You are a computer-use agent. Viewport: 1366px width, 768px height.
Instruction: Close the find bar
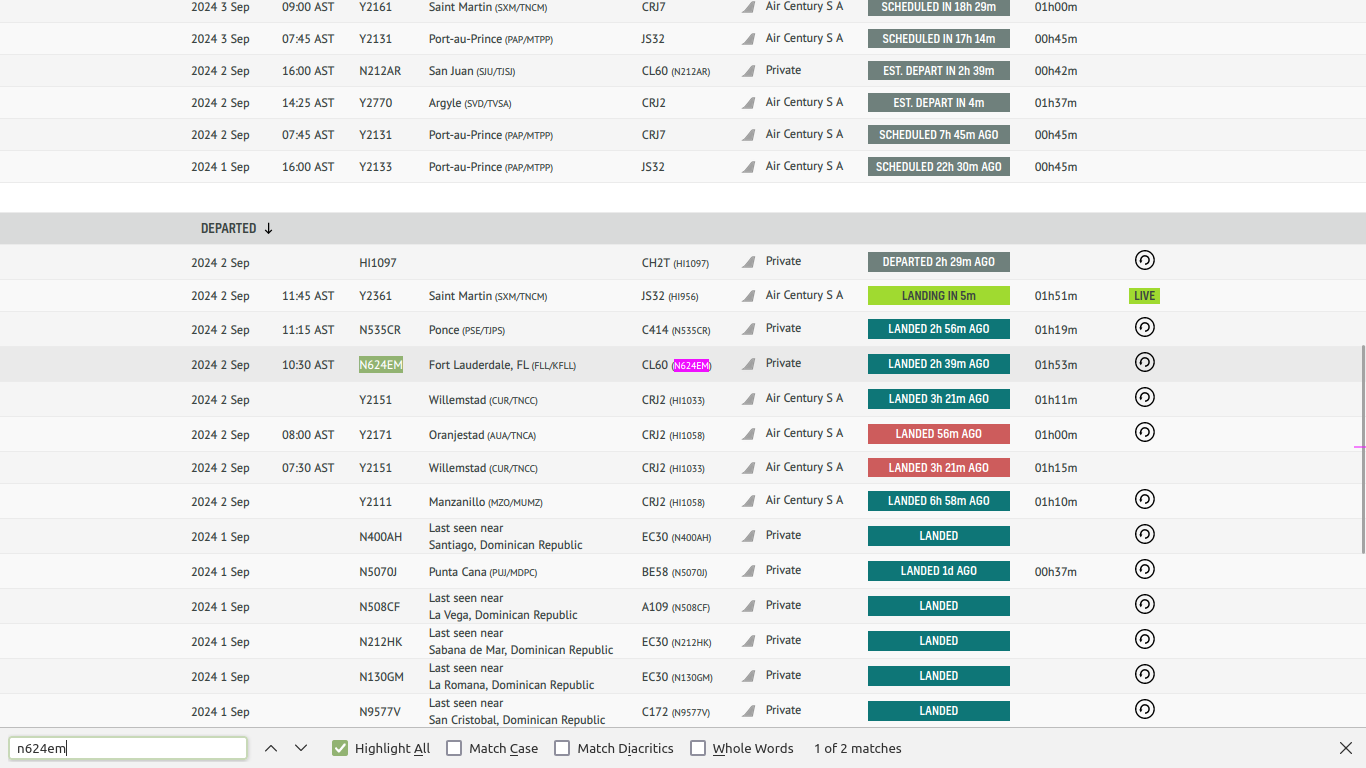pos(1346,748)
